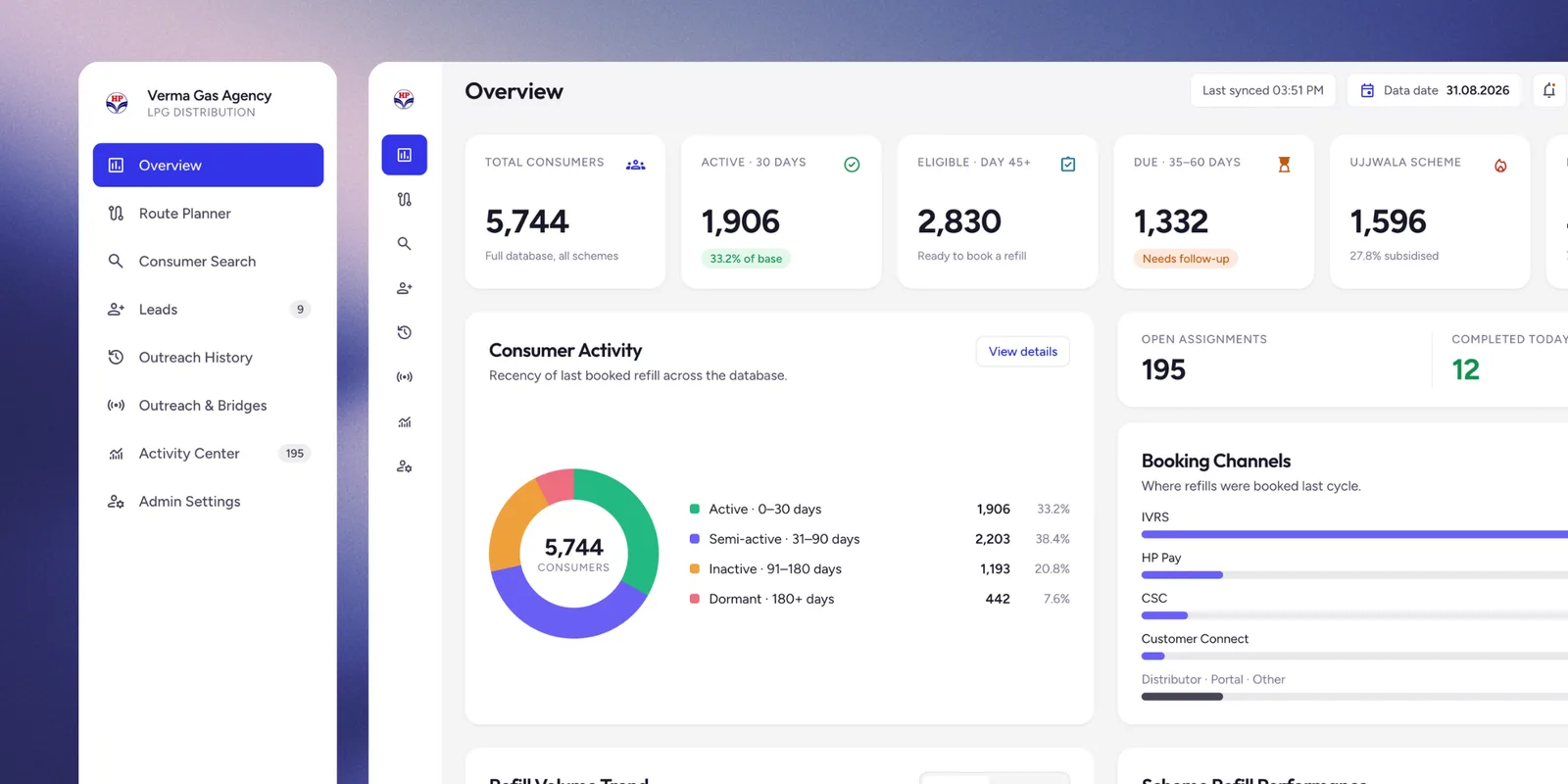This screenshot has height=784, width=1568.
Task: Click the 27.8% subsidised caption
Action: click(x=1394, y=256)
